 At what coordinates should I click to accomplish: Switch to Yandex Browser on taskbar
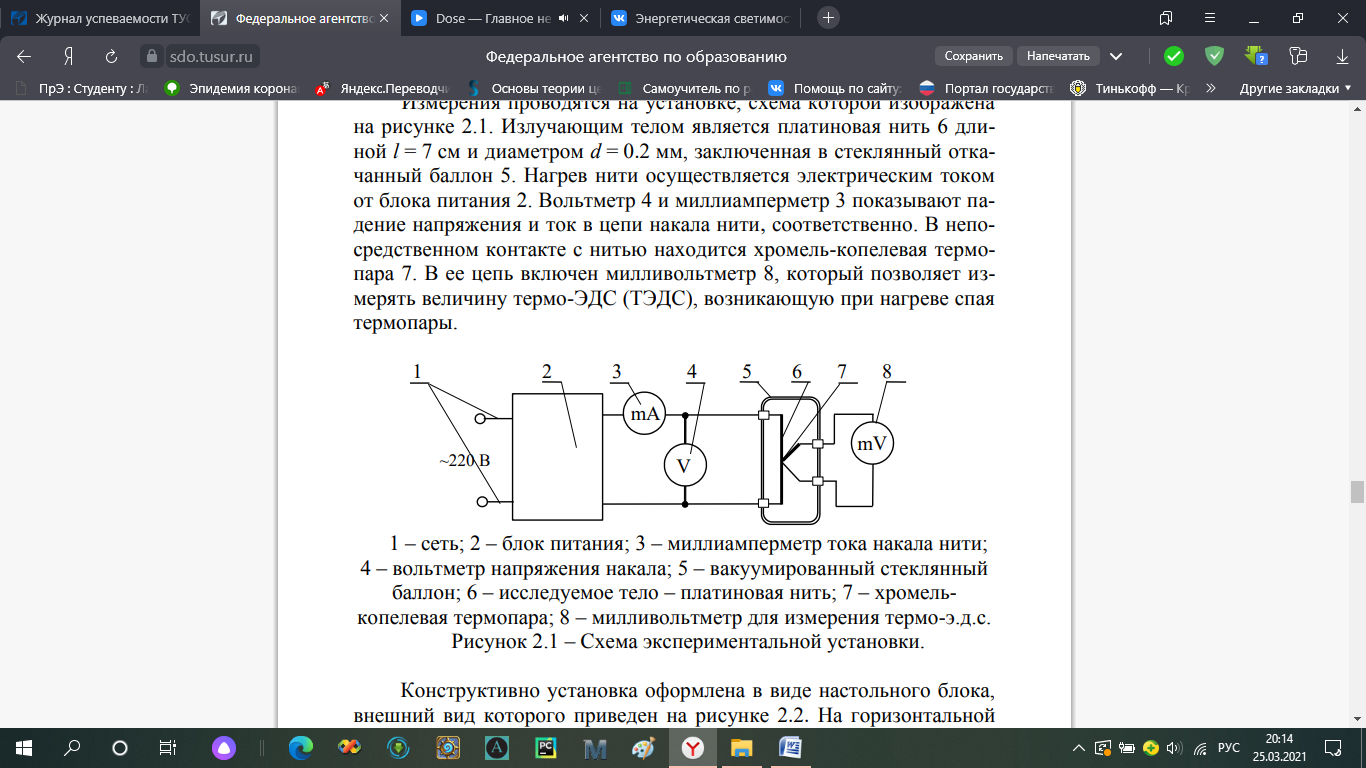point(692,747)
